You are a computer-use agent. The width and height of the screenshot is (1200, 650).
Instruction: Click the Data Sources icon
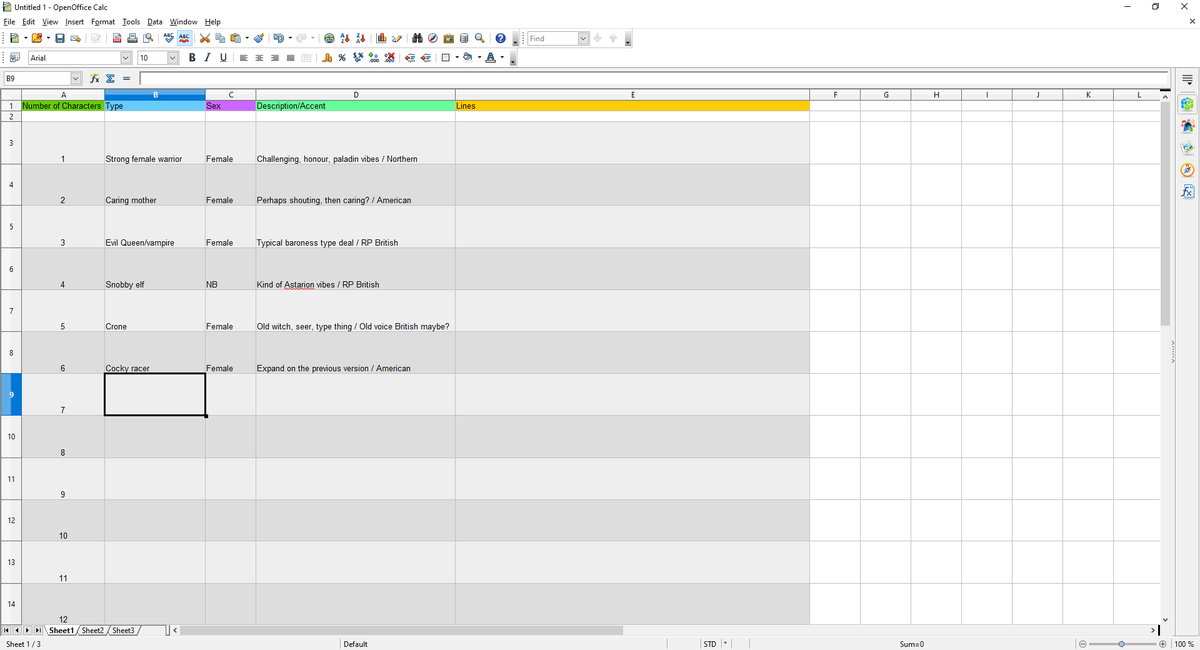[464, 38]
